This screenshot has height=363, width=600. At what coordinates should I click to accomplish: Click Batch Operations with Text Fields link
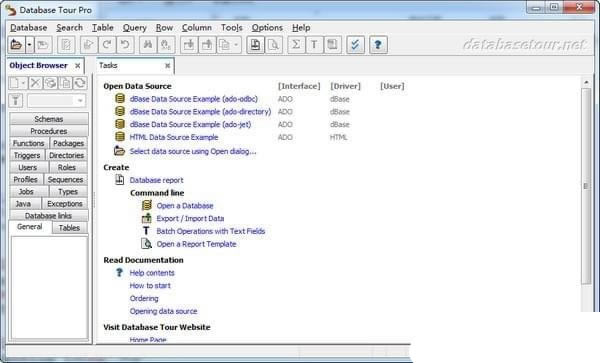click(x=211, y=231)
